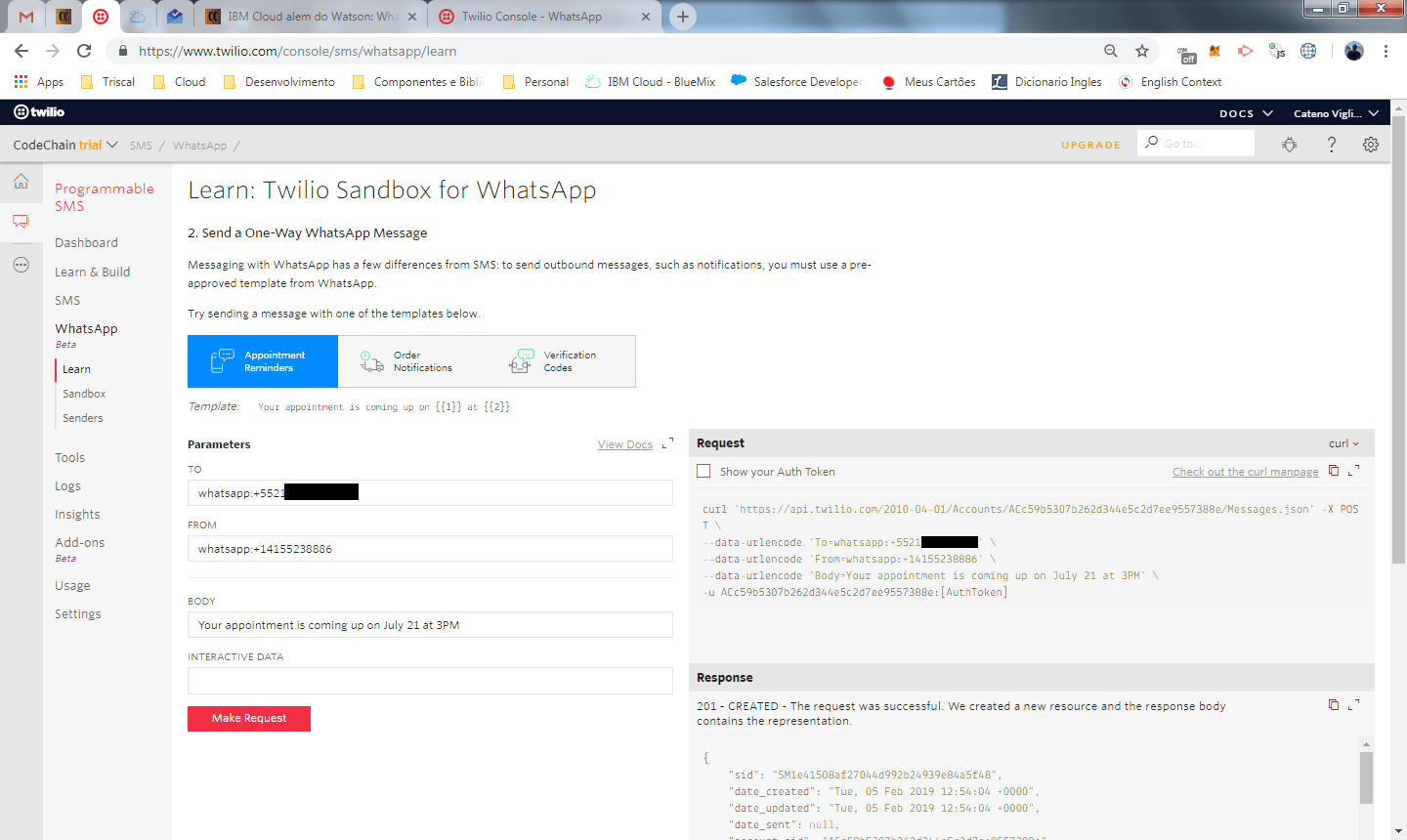
Task: Switch to the Twilio Console - WhatsApp tab
Action: click(543, 17)
